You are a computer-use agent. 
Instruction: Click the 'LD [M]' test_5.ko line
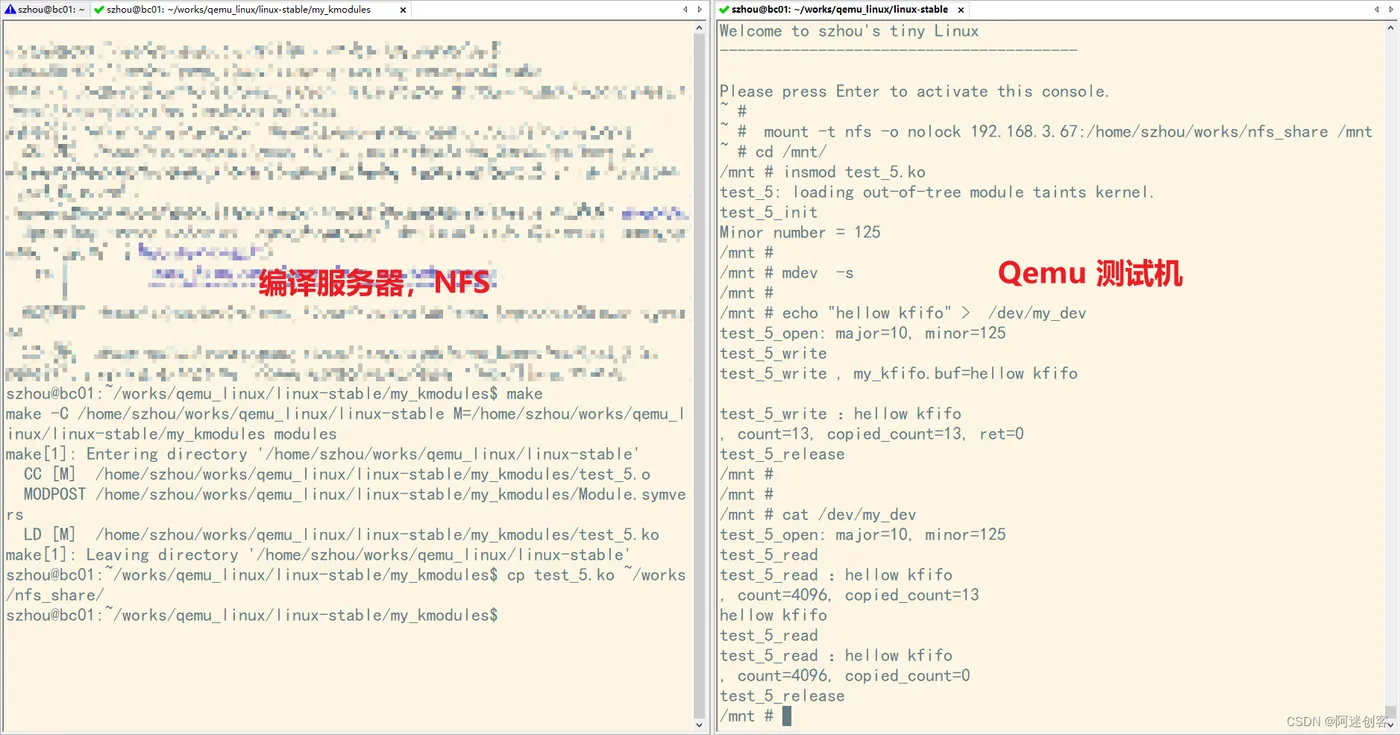(341, 534)
